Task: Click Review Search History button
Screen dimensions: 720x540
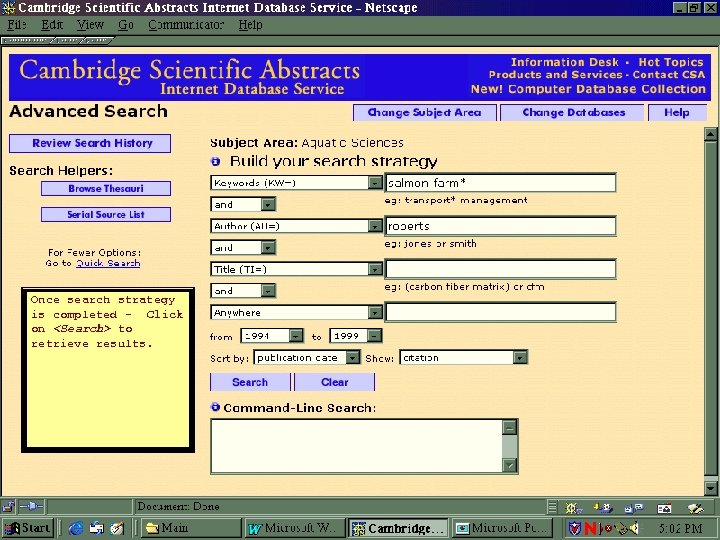Action: [90, 143]
